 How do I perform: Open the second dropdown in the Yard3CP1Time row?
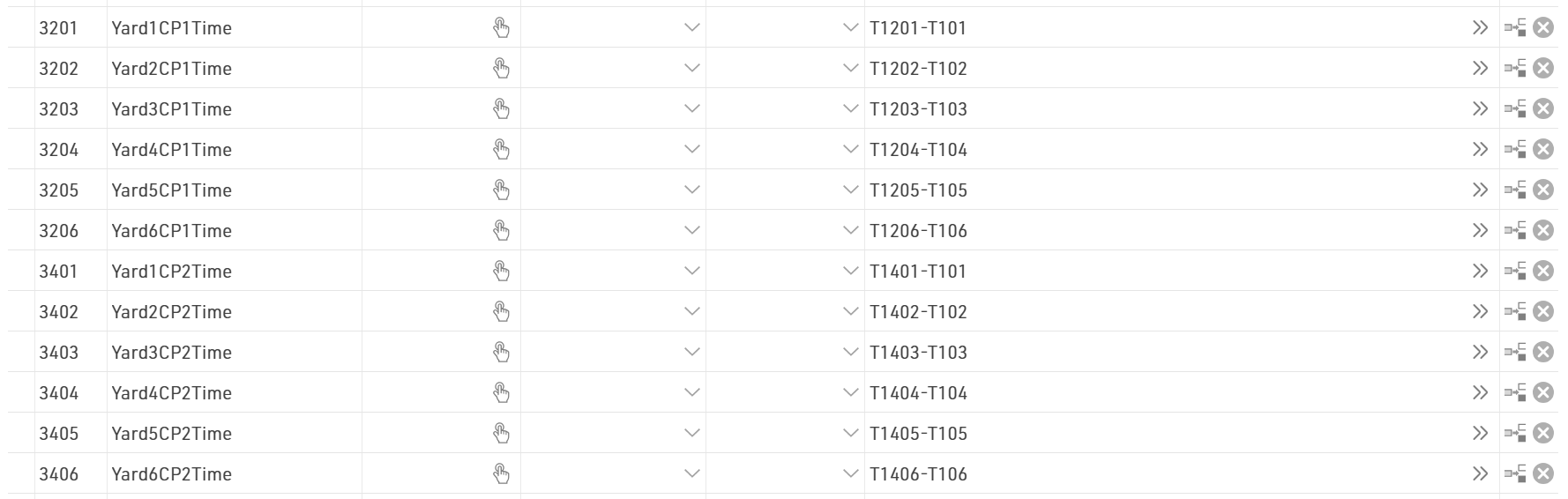coord(850,109)
